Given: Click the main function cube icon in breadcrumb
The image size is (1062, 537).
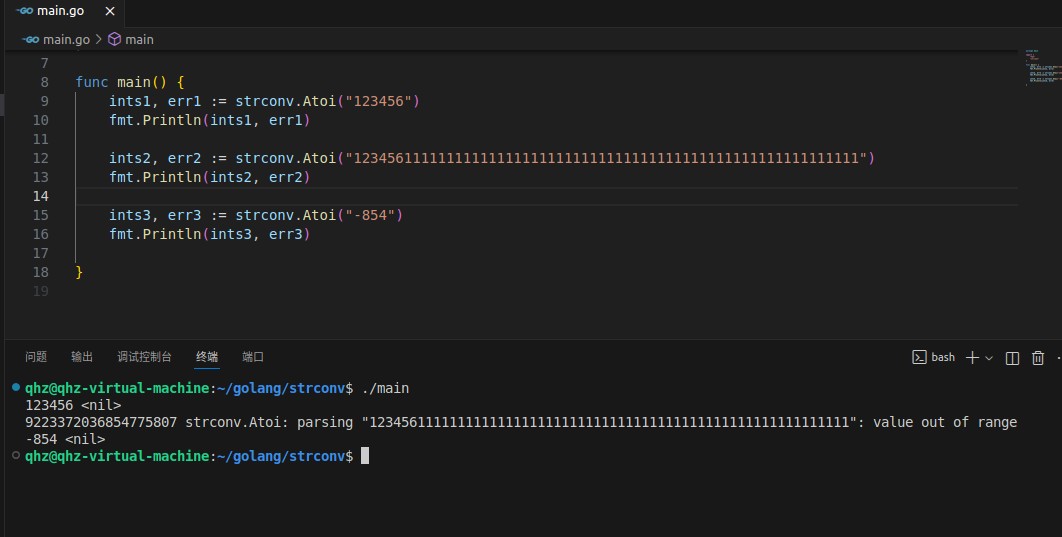Looking at the screenshot, I should (x=114, y=39).
